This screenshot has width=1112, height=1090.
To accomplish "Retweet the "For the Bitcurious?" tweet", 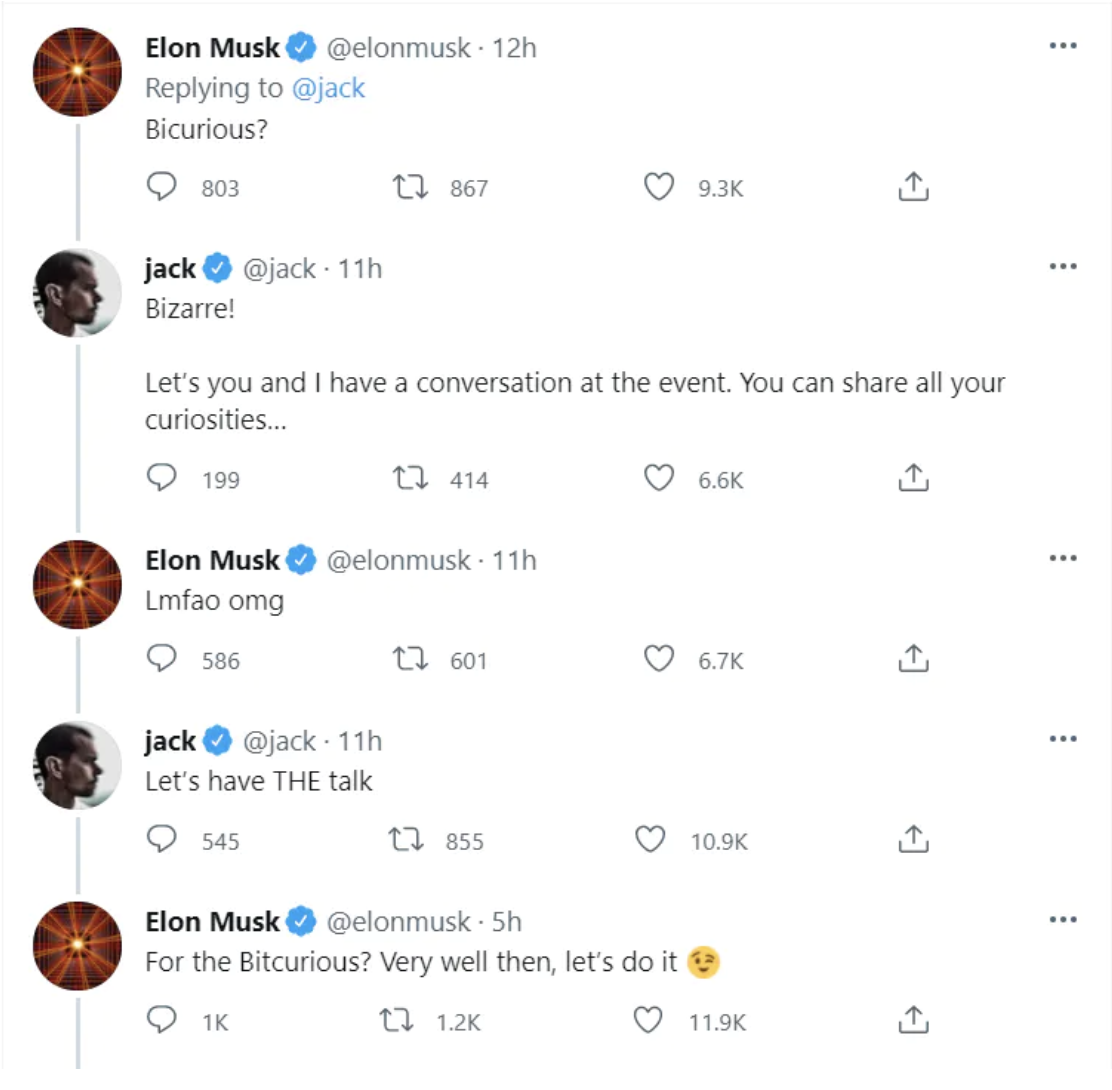I will [400, 1020].
